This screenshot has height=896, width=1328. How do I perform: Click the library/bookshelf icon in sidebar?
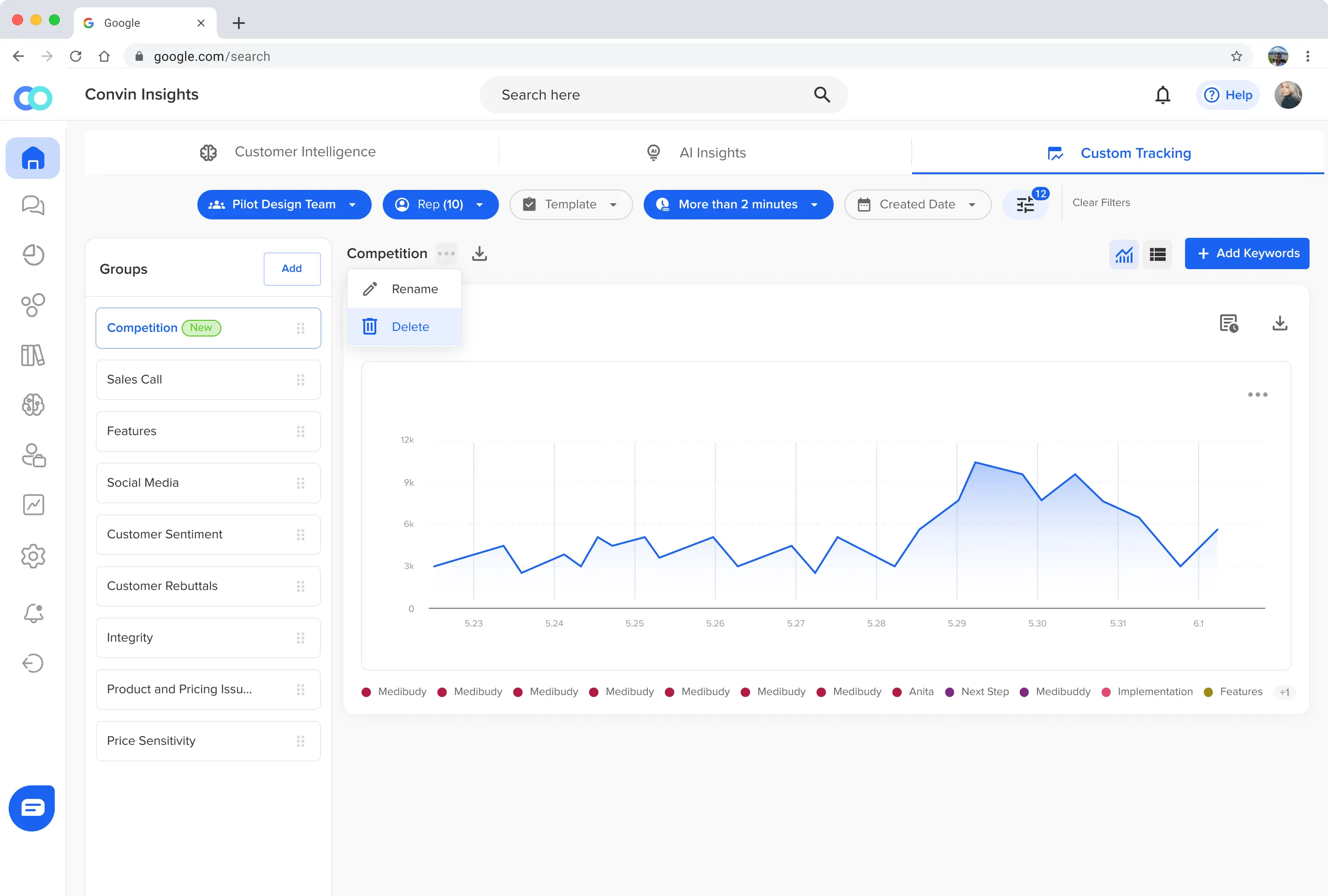coord(33,355)
